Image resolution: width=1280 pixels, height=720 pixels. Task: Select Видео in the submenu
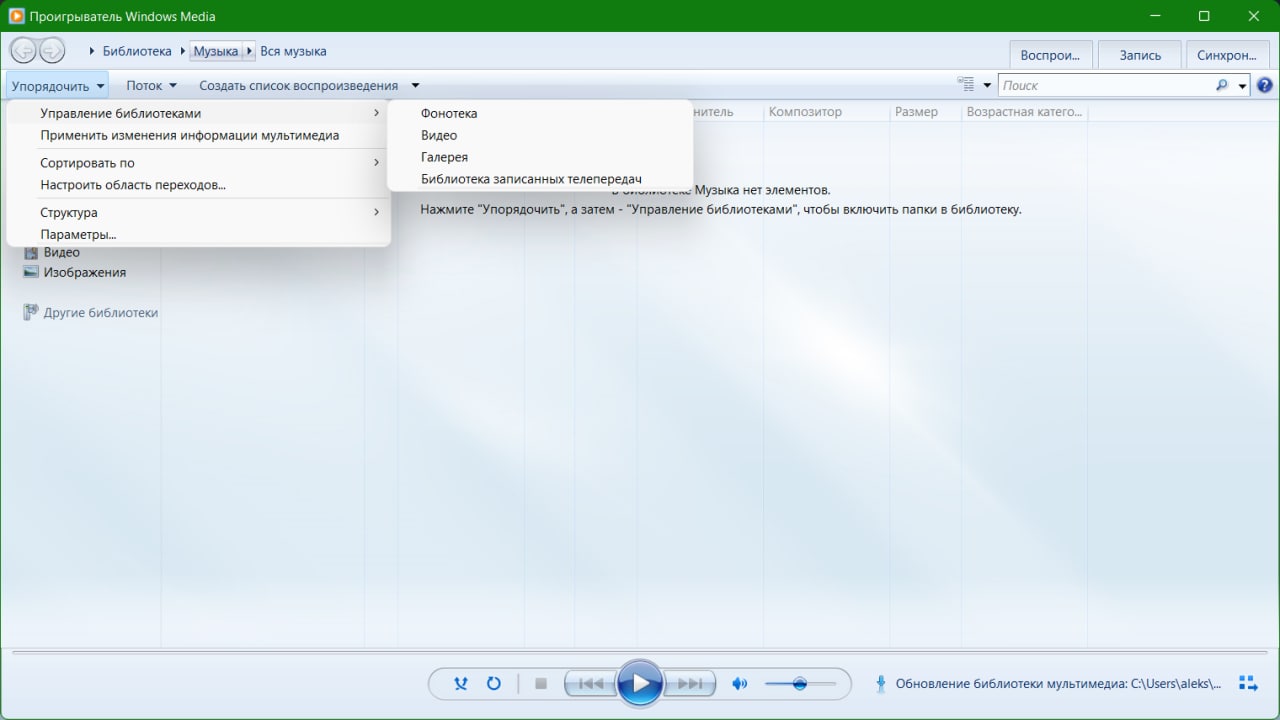click(x=540, y=135)
